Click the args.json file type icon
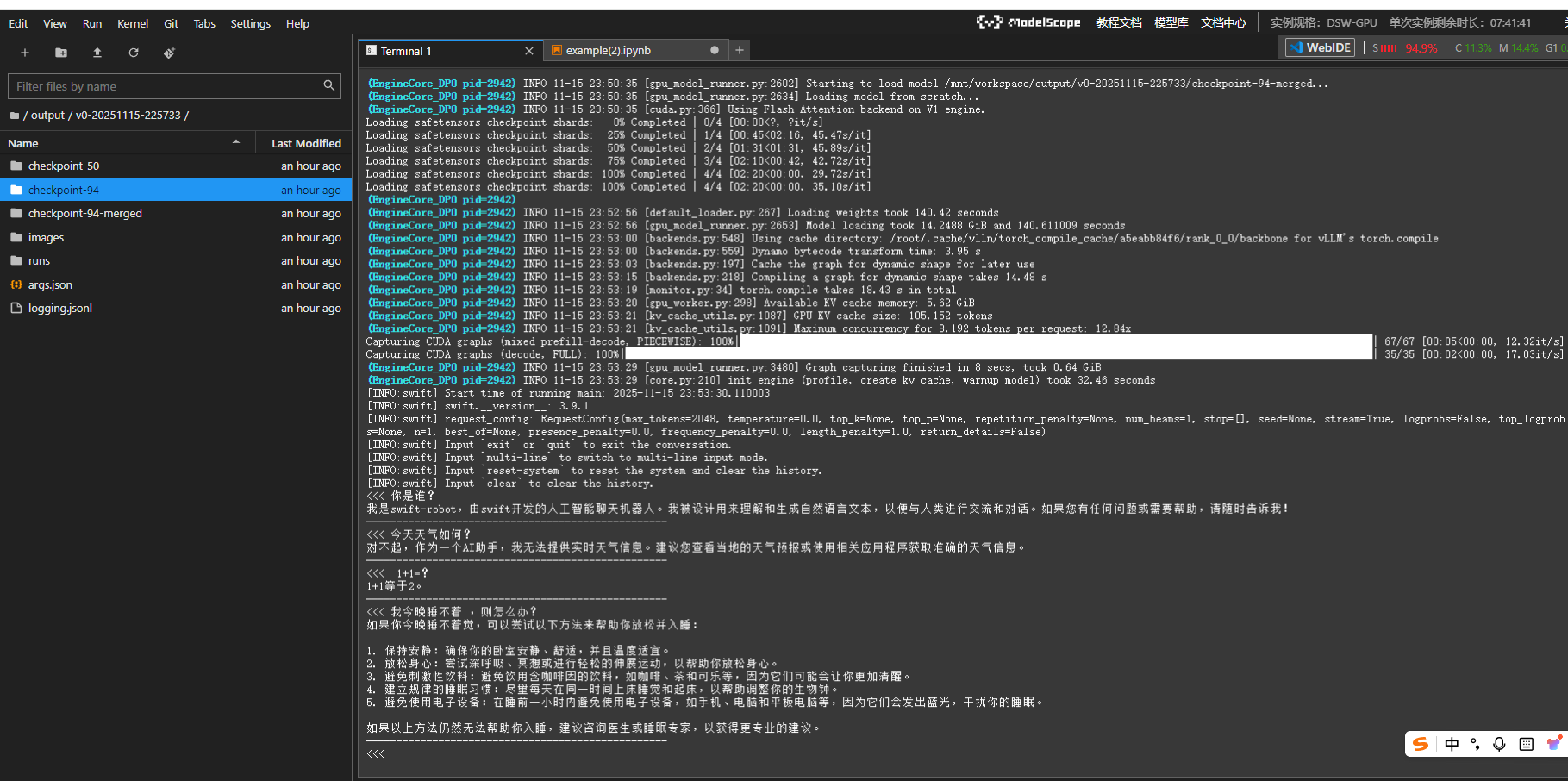The image size is (1568, 781). point(16,284)
